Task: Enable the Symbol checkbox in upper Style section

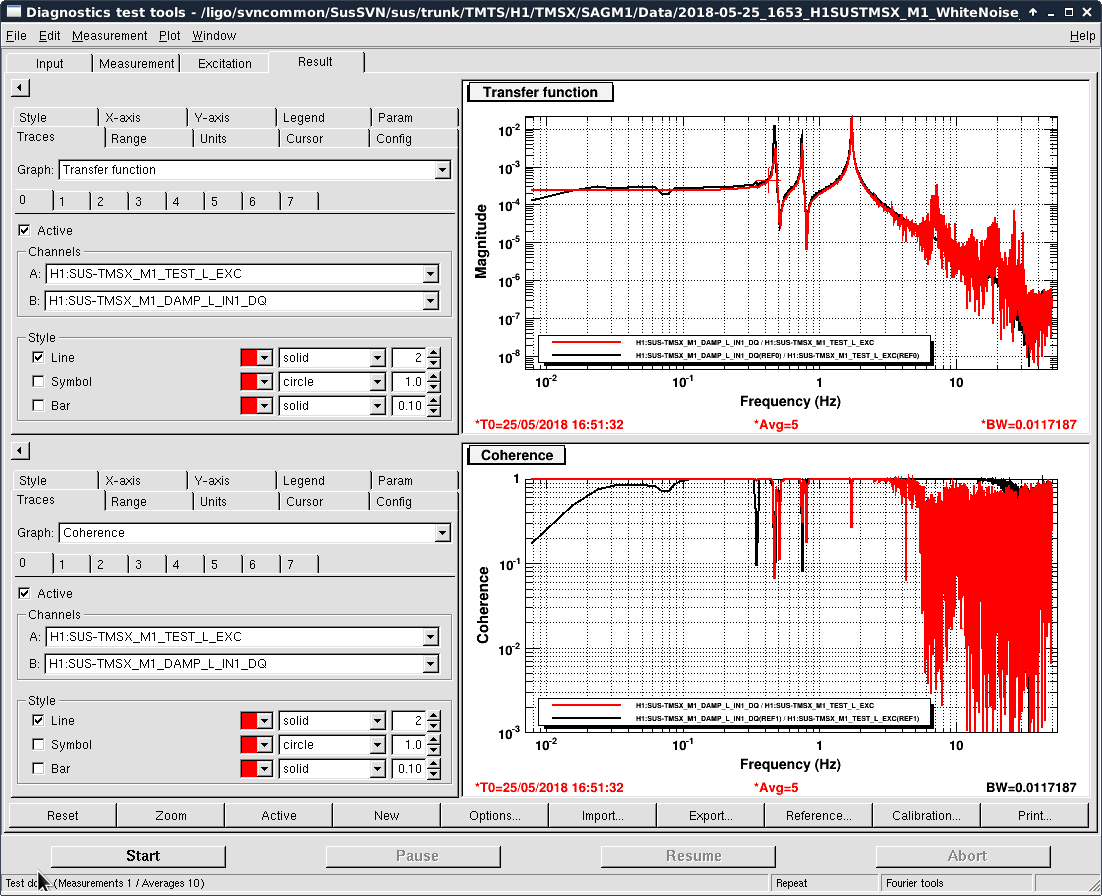Action: [38, 382]
